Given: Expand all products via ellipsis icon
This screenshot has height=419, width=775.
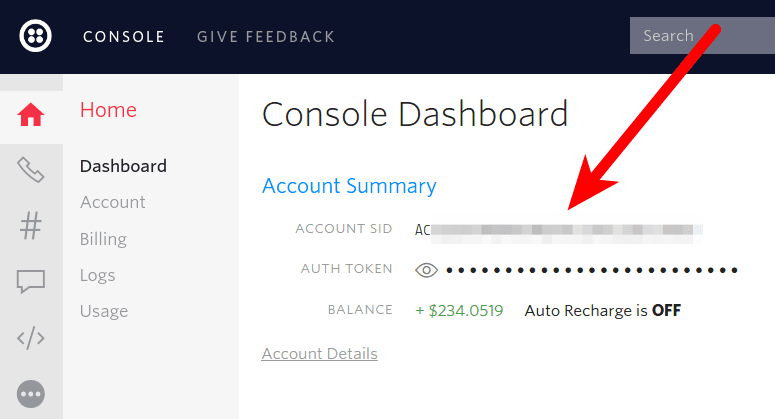Looking at the screenshot, I should 31,393.
